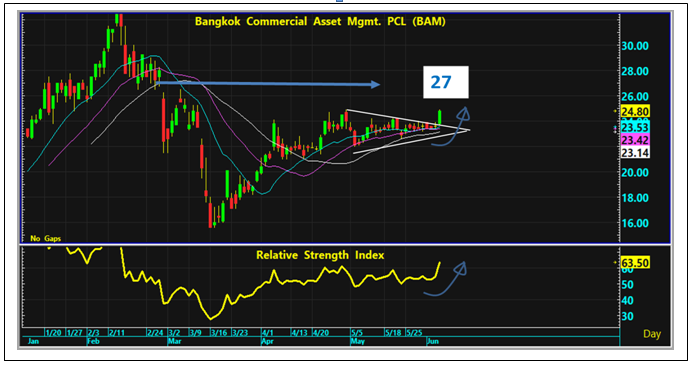Click the 16.00 price axis label
Screen dimensions: 692x366
pos(635,223)
